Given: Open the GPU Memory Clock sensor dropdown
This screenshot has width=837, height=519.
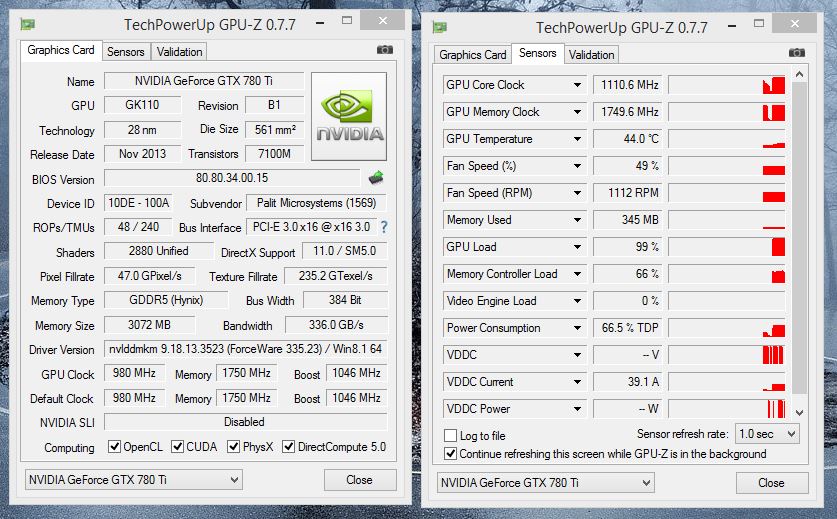Looking at the screenshot, I should click(x=577, y=112).
